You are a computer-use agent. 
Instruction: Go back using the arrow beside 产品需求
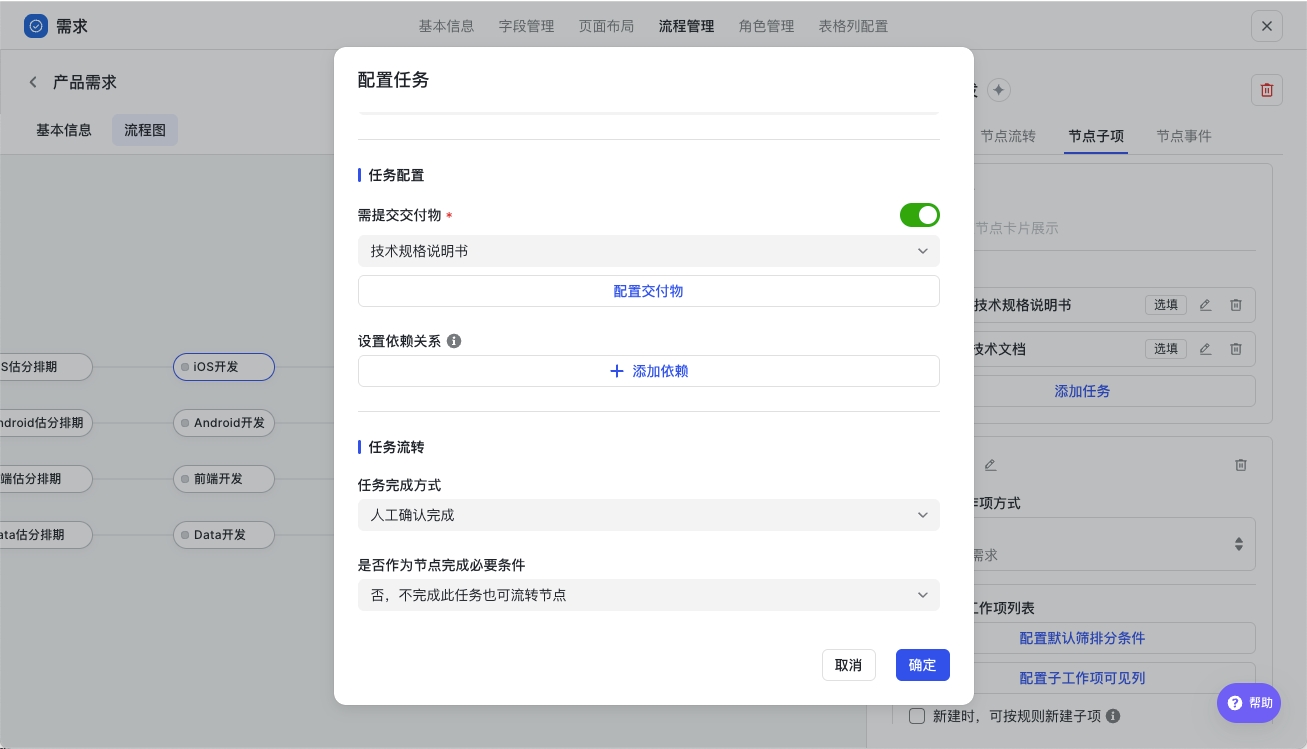click(x=32, y=82)
